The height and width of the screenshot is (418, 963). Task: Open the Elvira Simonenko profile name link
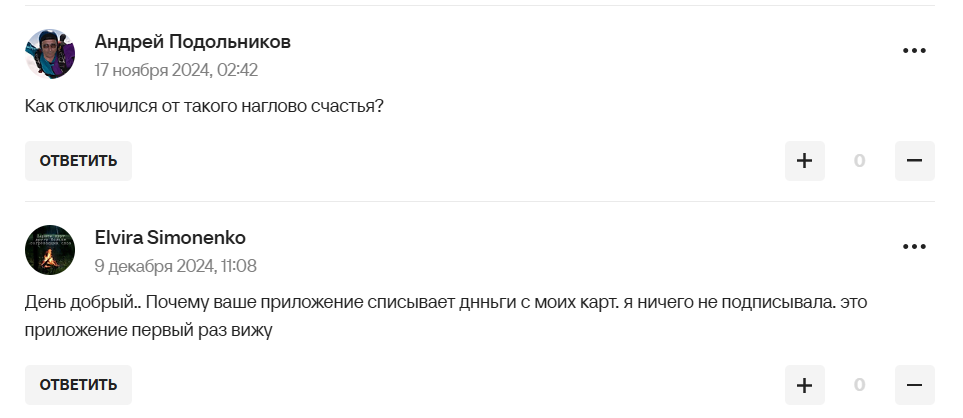(x=170, y=238)
